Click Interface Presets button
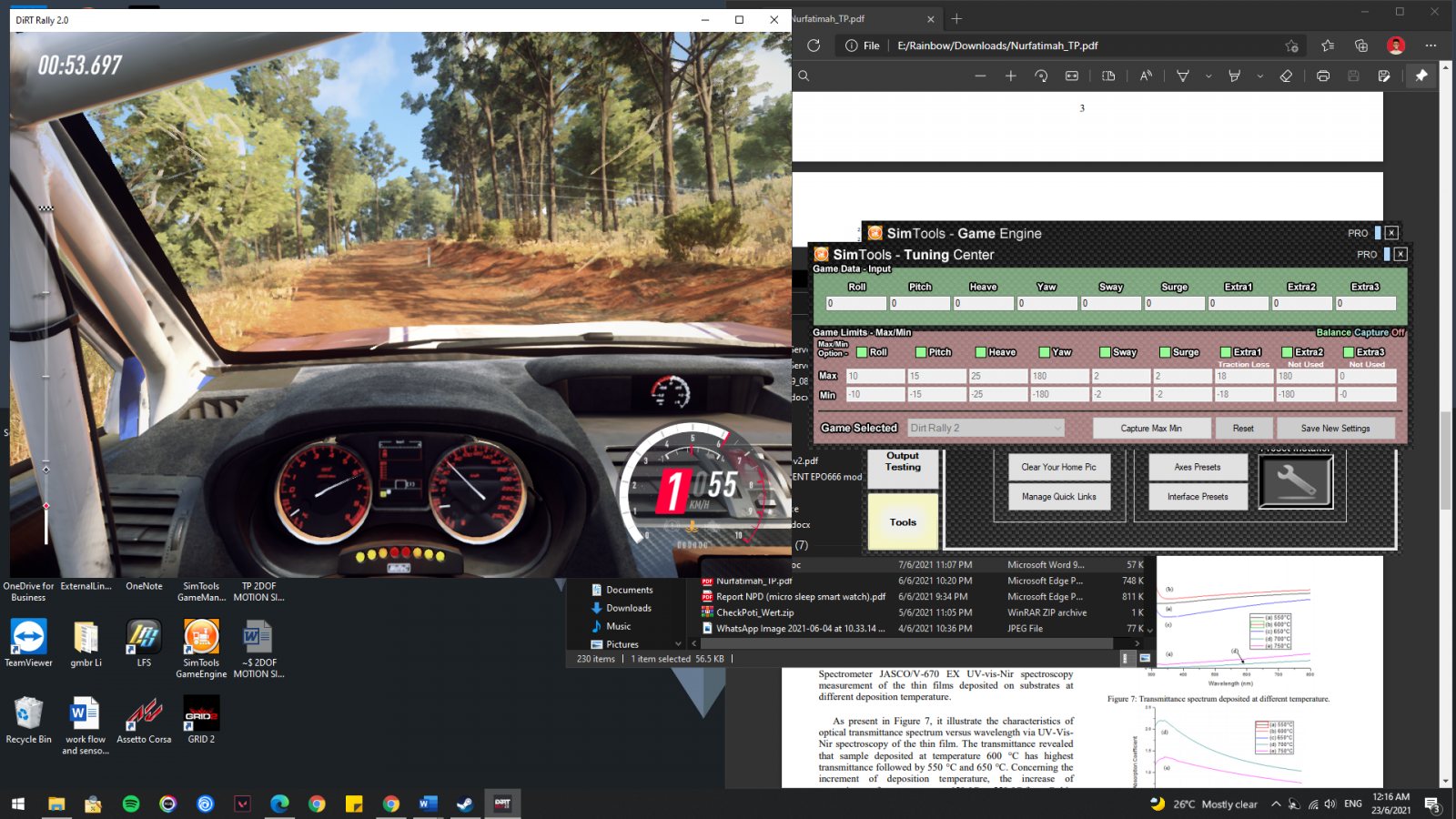 click(1198, 497)
